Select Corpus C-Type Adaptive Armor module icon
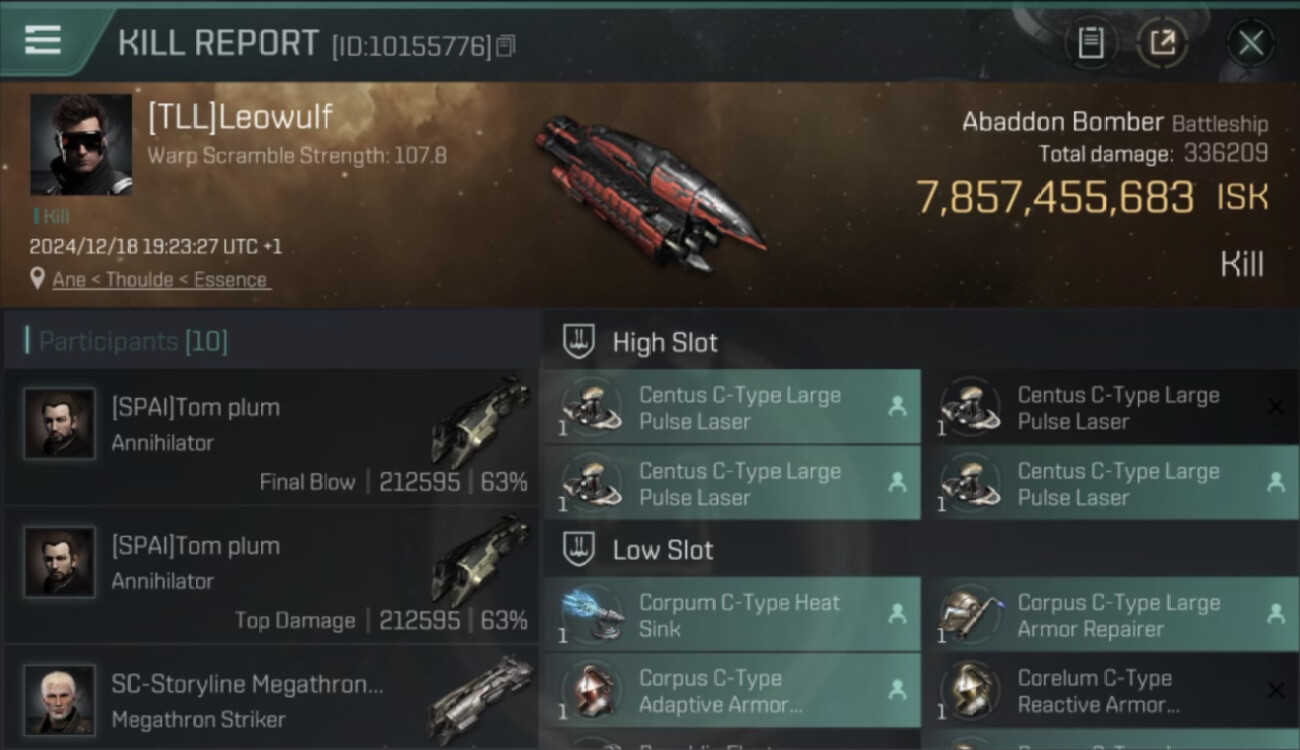1300x750 pixels. point(592,691)
